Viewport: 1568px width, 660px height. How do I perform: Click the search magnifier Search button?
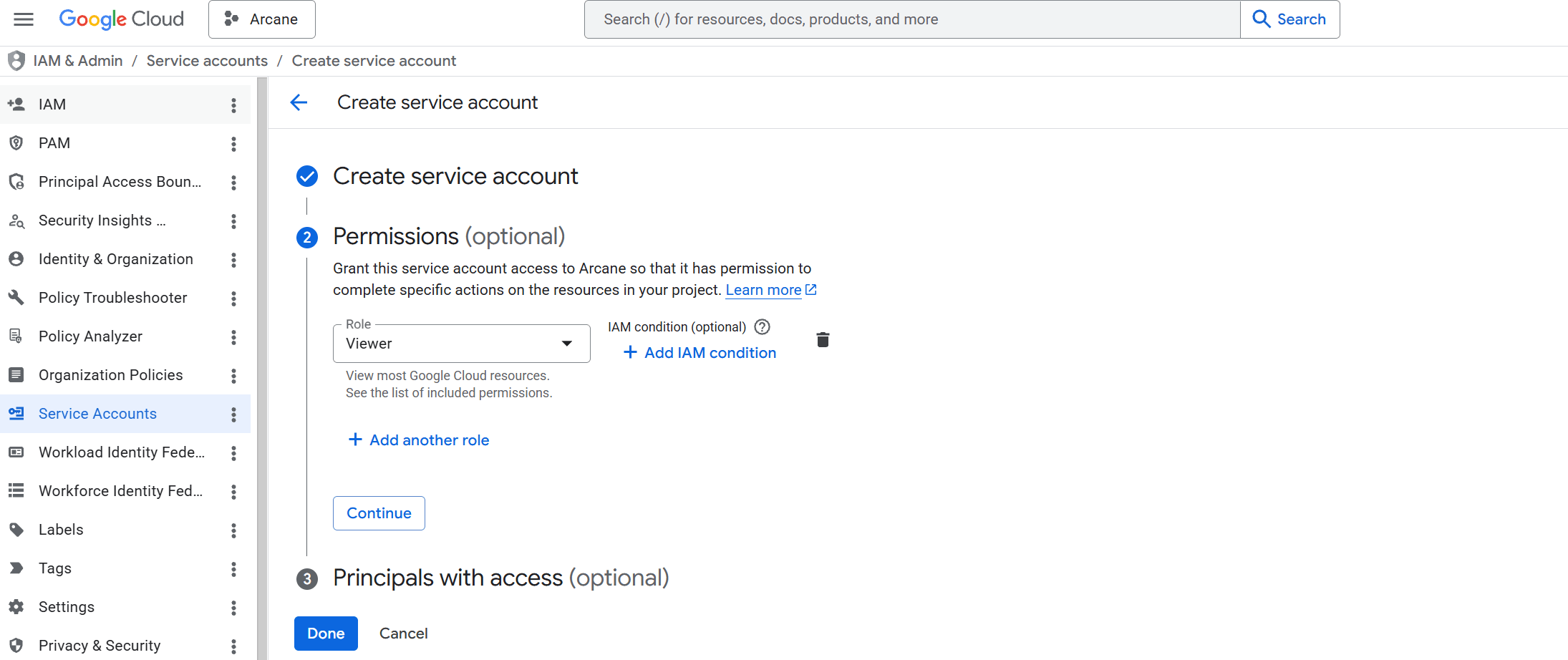tap(1289, 19)
